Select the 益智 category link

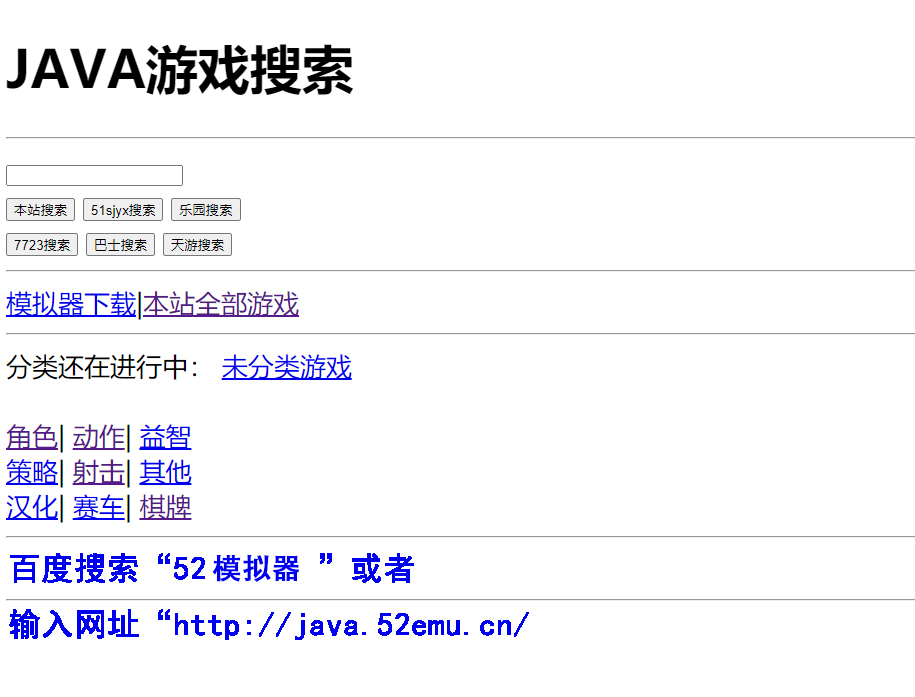(165, 437)
